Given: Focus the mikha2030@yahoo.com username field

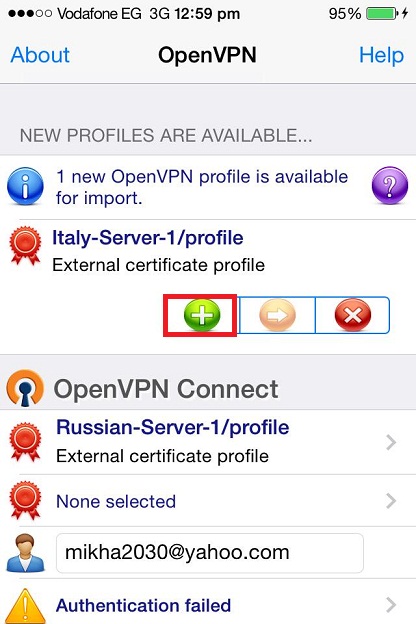Looking at the screenshot, I should [x=210, y=553].
